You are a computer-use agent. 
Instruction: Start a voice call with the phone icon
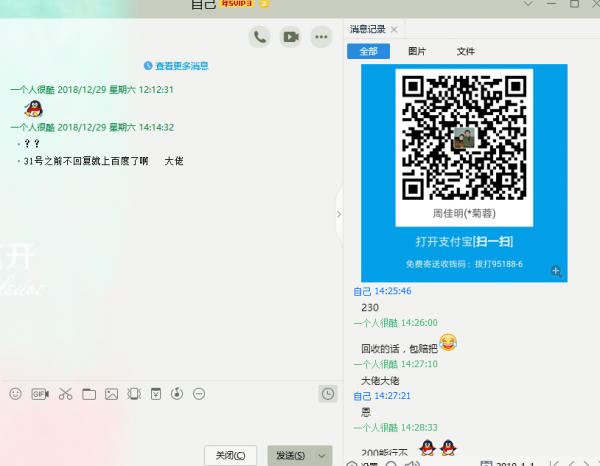[260, 37]
